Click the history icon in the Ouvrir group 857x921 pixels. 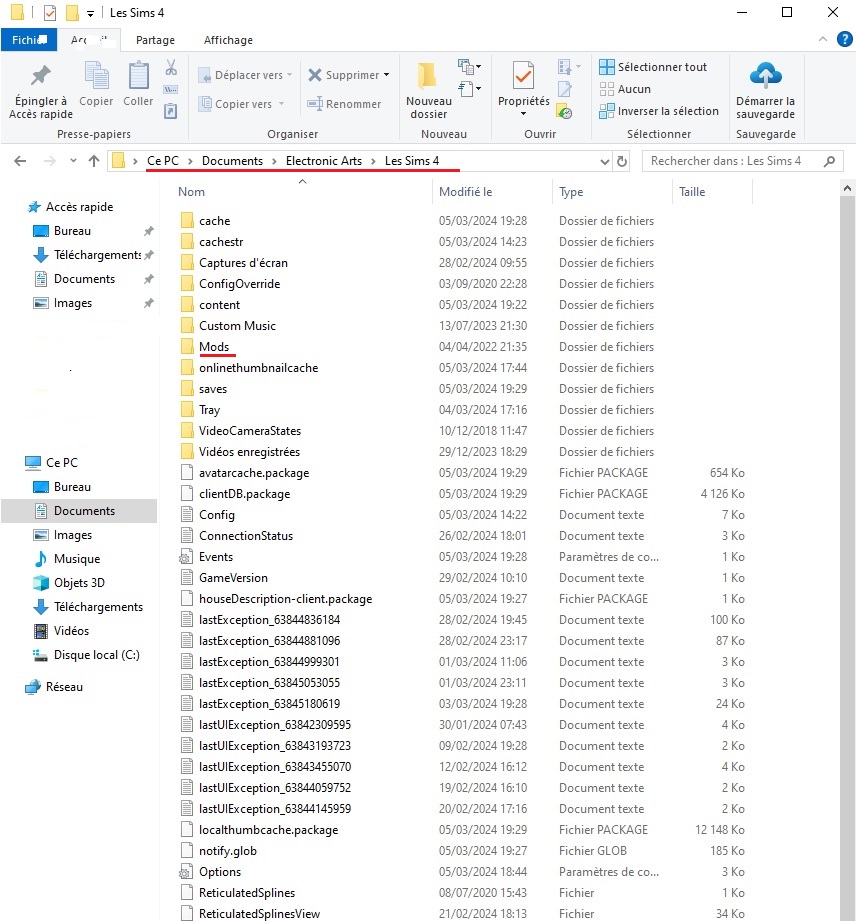564,112
